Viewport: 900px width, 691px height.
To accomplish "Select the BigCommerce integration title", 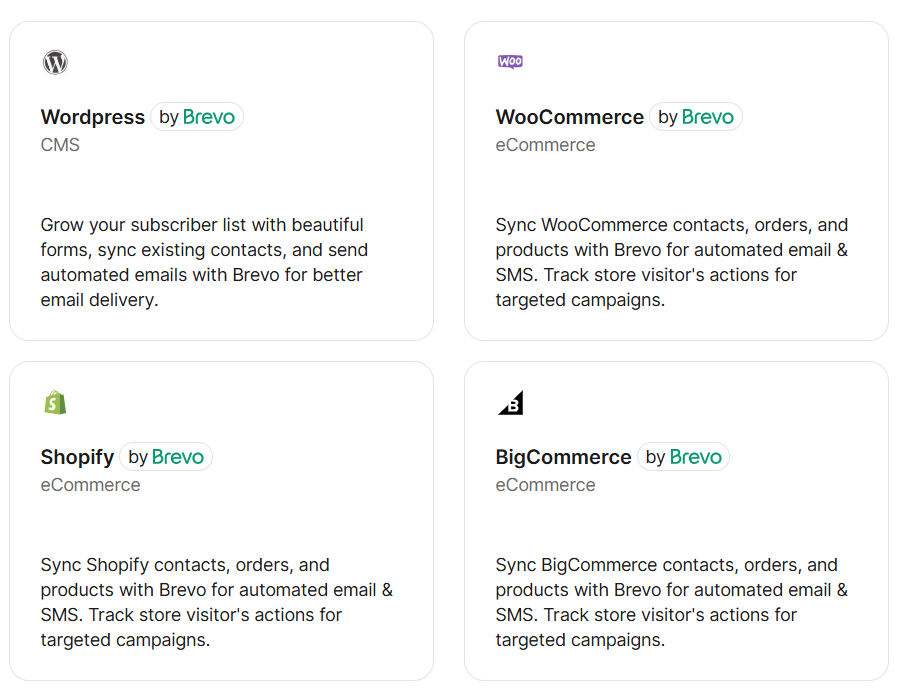I will [563, 457].
